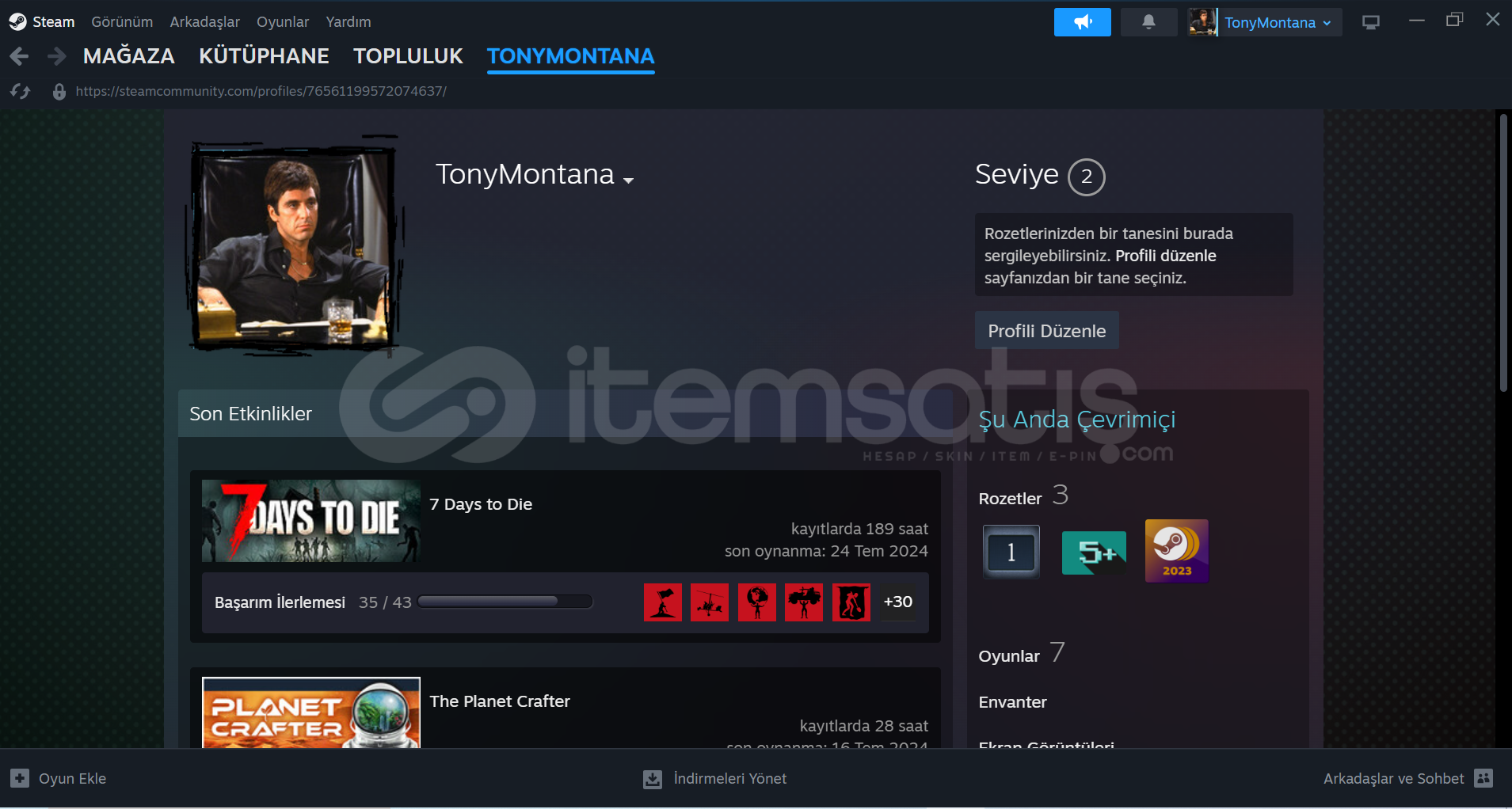Open the 7 Days to Die title
Viewport: 1512px width, 809px height.
(481, 504)
